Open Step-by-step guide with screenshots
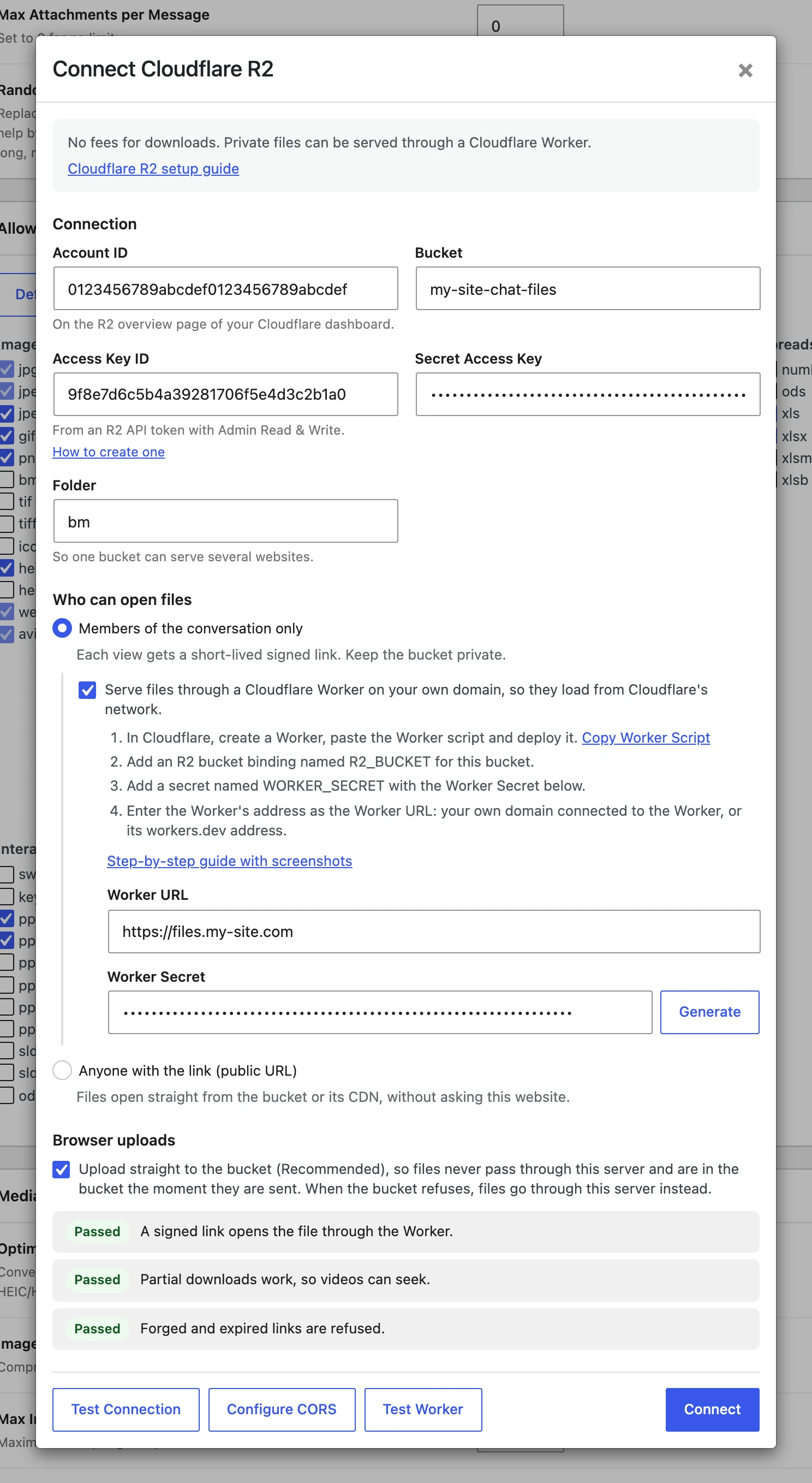Viewport: 812px width, 1483px height. pyautogui.click(x=230, y=861)
